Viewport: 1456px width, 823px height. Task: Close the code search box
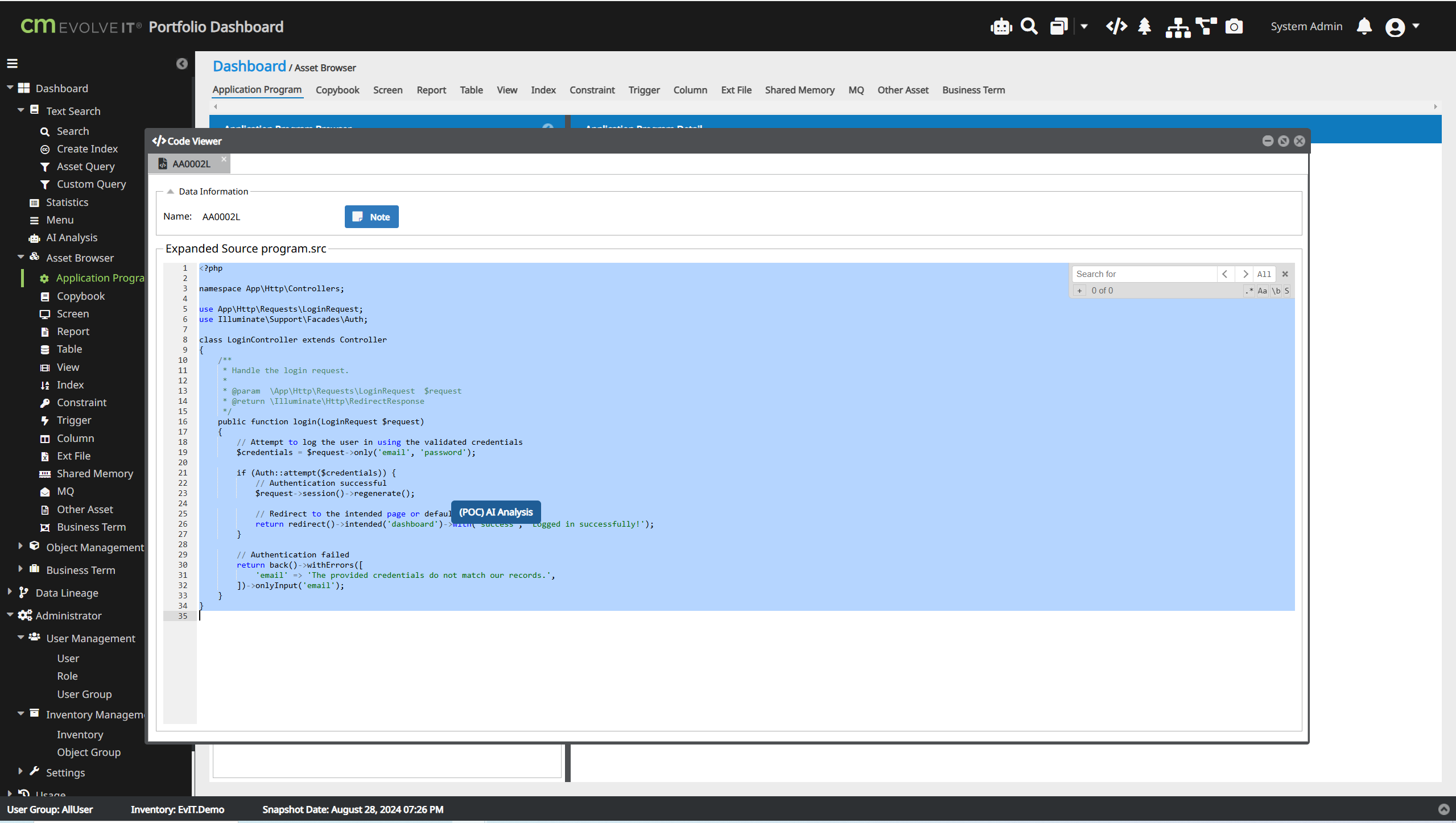(x=1285, y=274)
